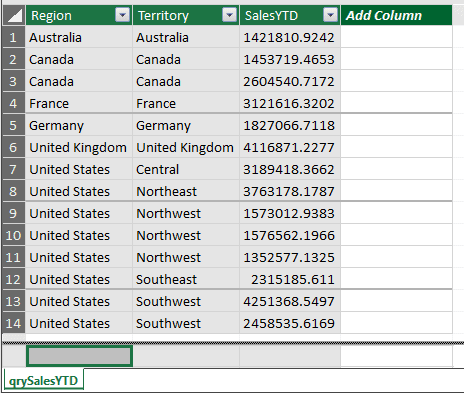Click Region cell 'United States' in row 13
This screenshot has width=464, height=393.
click(79, 301)
